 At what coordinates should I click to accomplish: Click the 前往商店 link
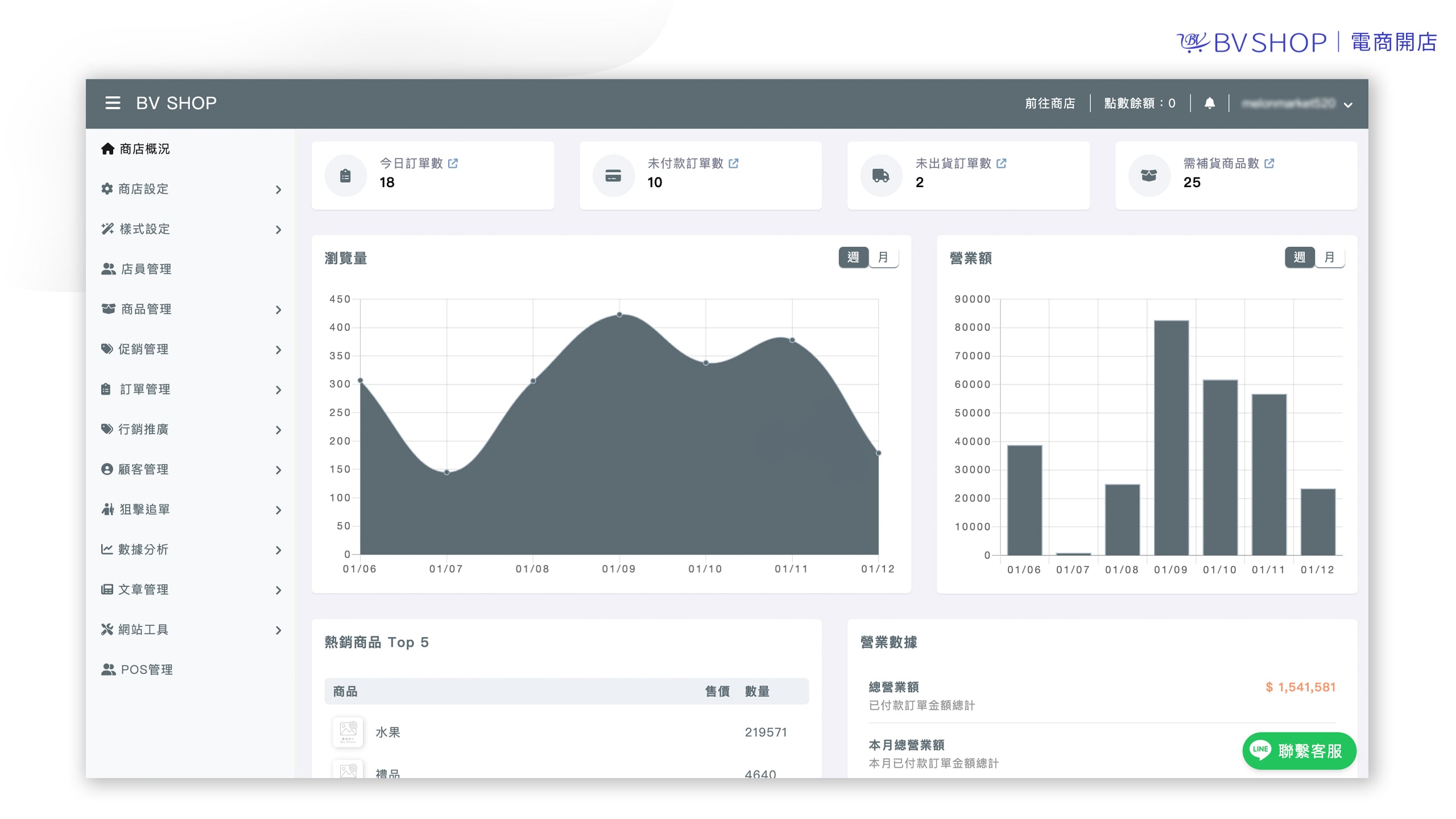1050,103
